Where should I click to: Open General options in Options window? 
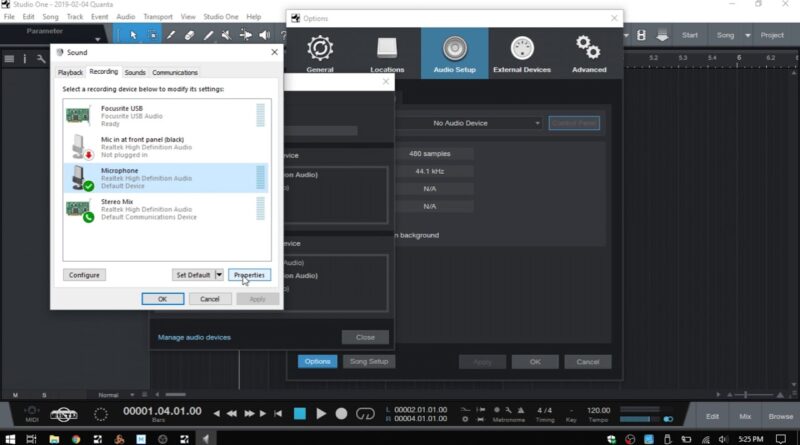point(320,54)
